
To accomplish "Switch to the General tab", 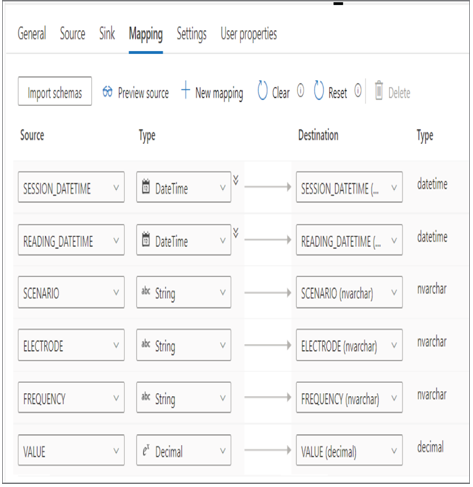I will click(32, 33).
